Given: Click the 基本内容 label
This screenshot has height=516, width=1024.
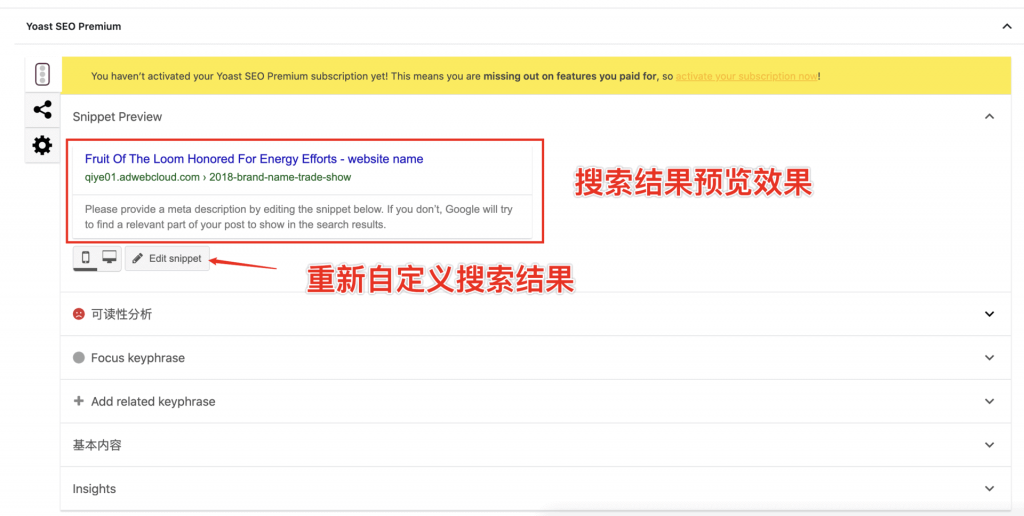Looking at the screenshot, I should [x=97, y=445].
